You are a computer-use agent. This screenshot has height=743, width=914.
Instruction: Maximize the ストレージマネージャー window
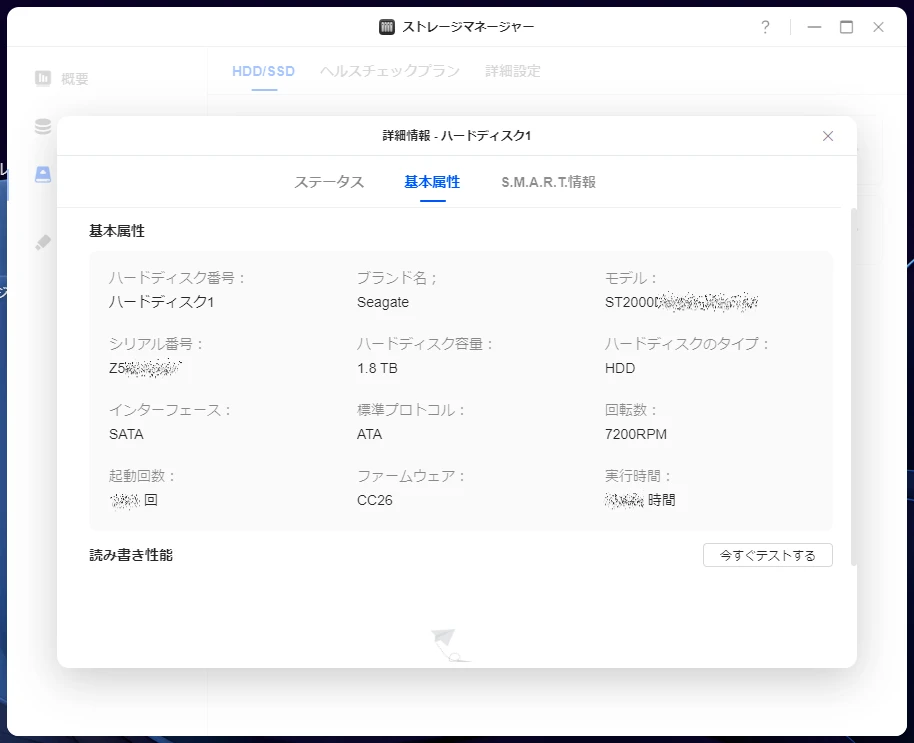(x=846, y=27)
